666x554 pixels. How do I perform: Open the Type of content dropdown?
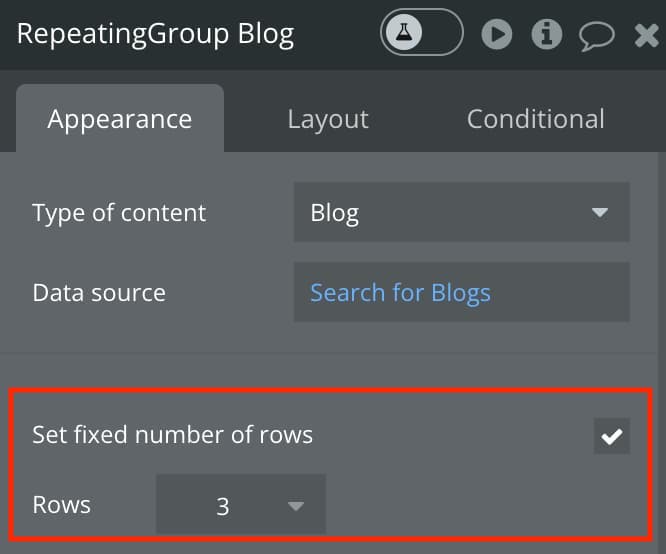coord(462,212)
